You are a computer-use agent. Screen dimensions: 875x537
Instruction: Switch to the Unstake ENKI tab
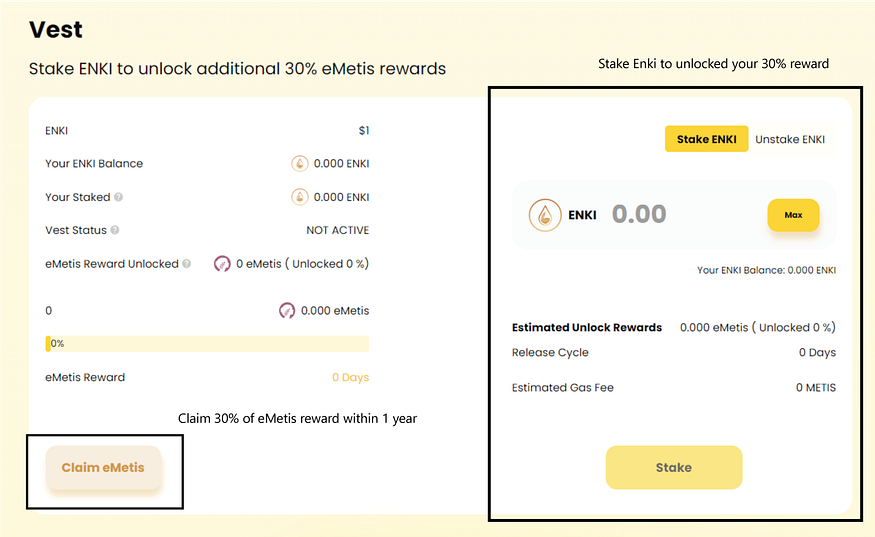tap(790, 139)
